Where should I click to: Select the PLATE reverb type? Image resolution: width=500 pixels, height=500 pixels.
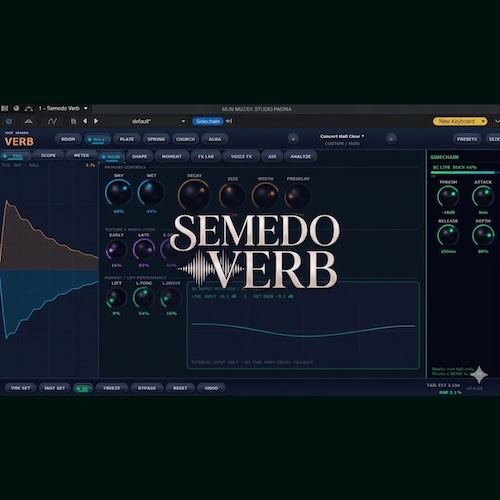127,139
